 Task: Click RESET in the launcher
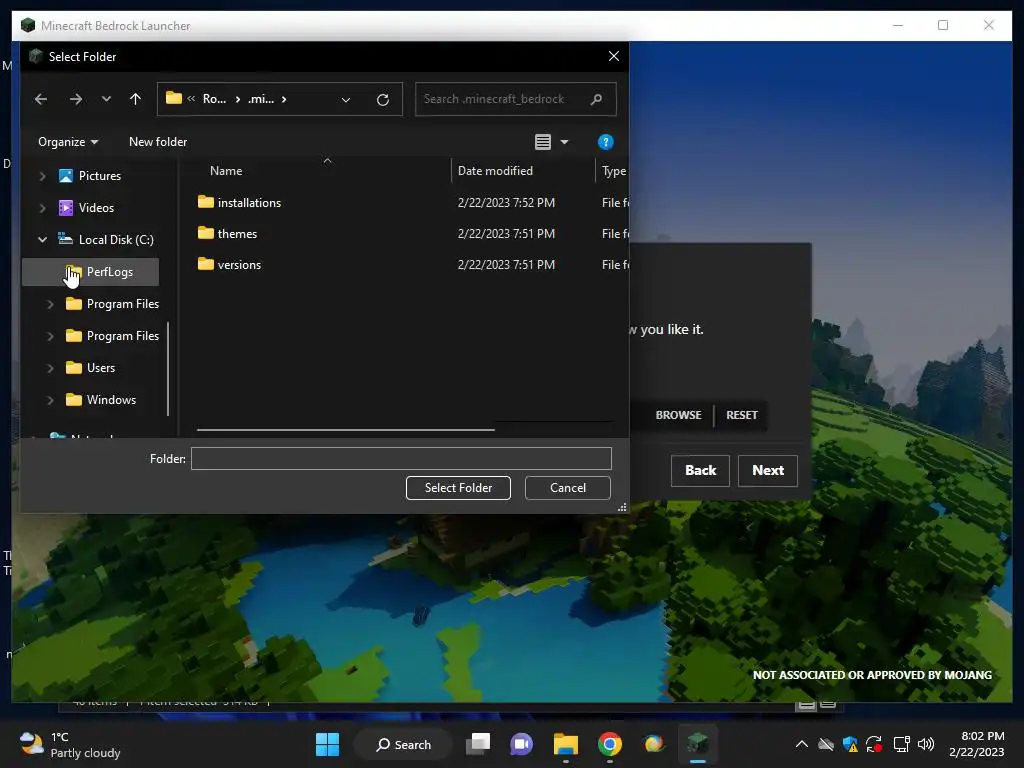click(x=742, y=415)
